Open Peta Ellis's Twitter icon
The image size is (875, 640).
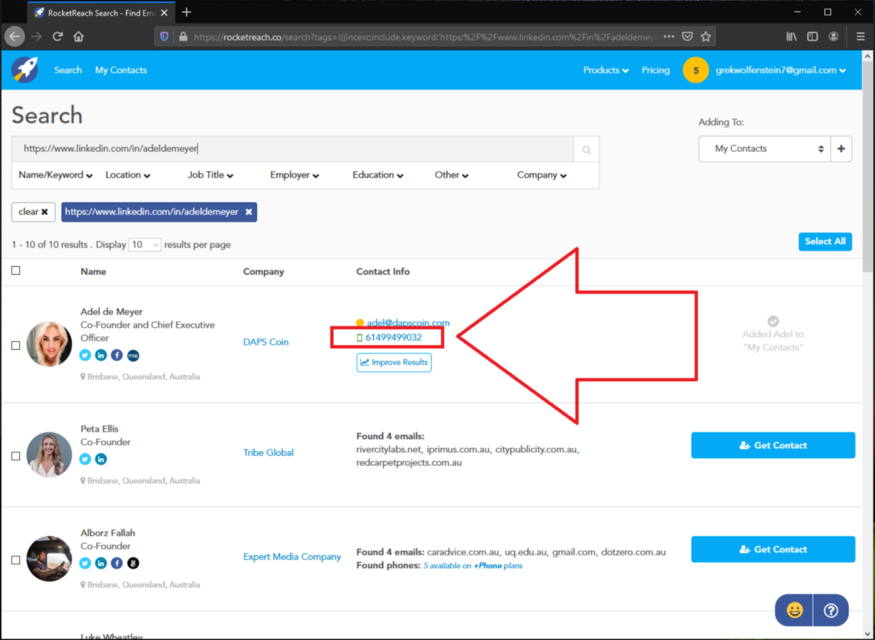(85, 459)
